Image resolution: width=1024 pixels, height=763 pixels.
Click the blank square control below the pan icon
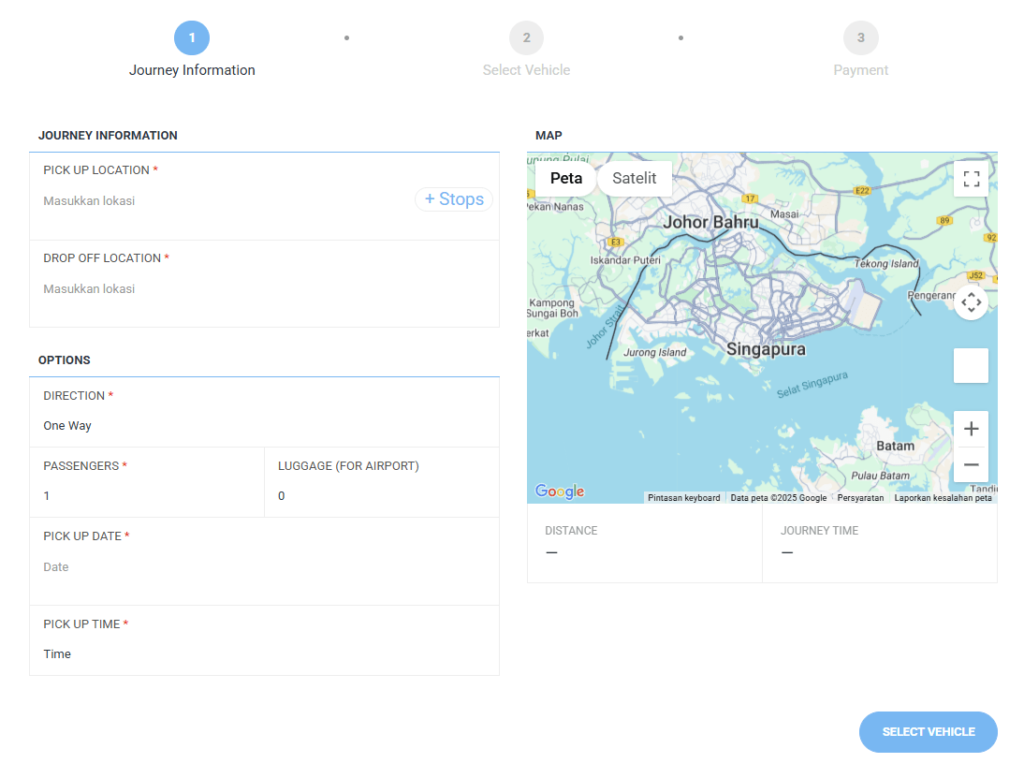click(971, 365)
